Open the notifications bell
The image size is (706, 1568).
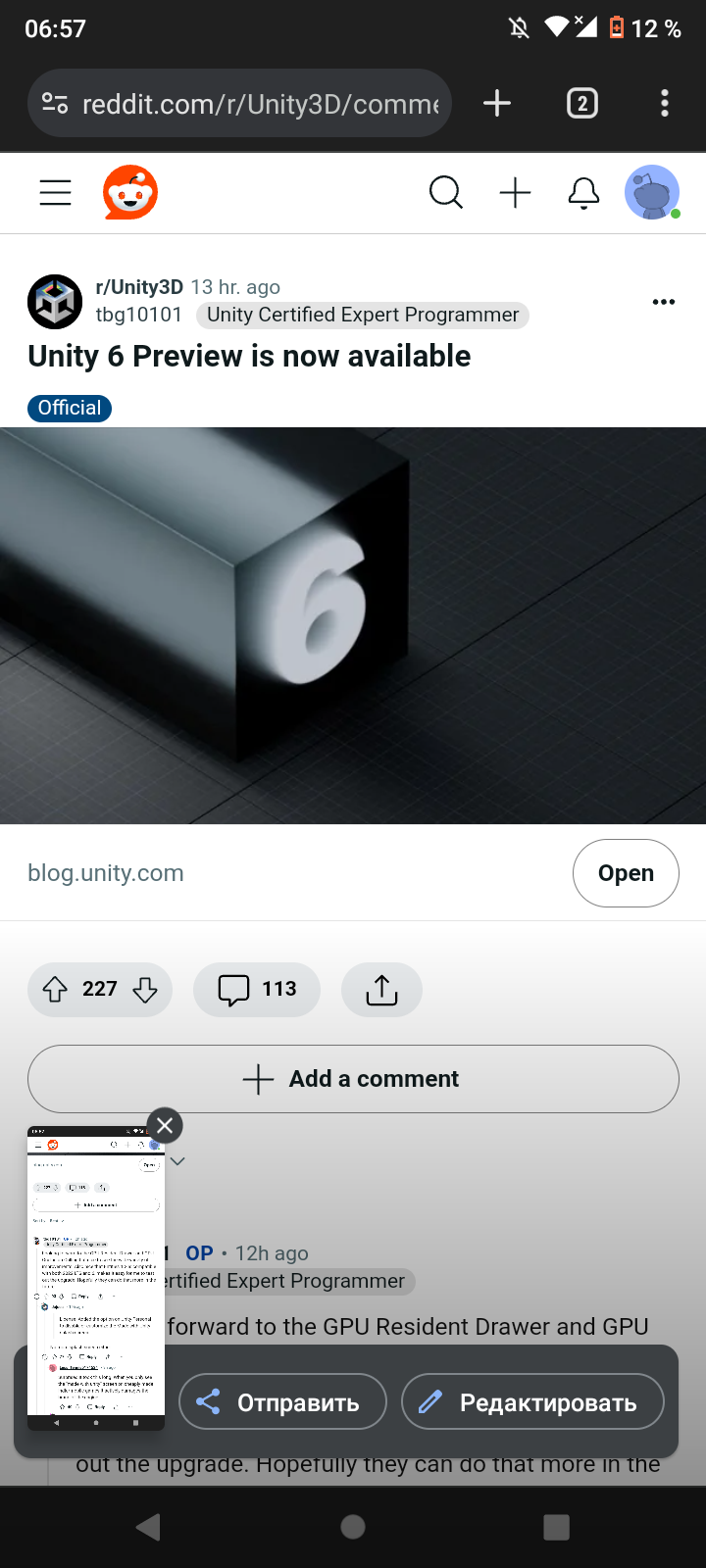point(583,193)
